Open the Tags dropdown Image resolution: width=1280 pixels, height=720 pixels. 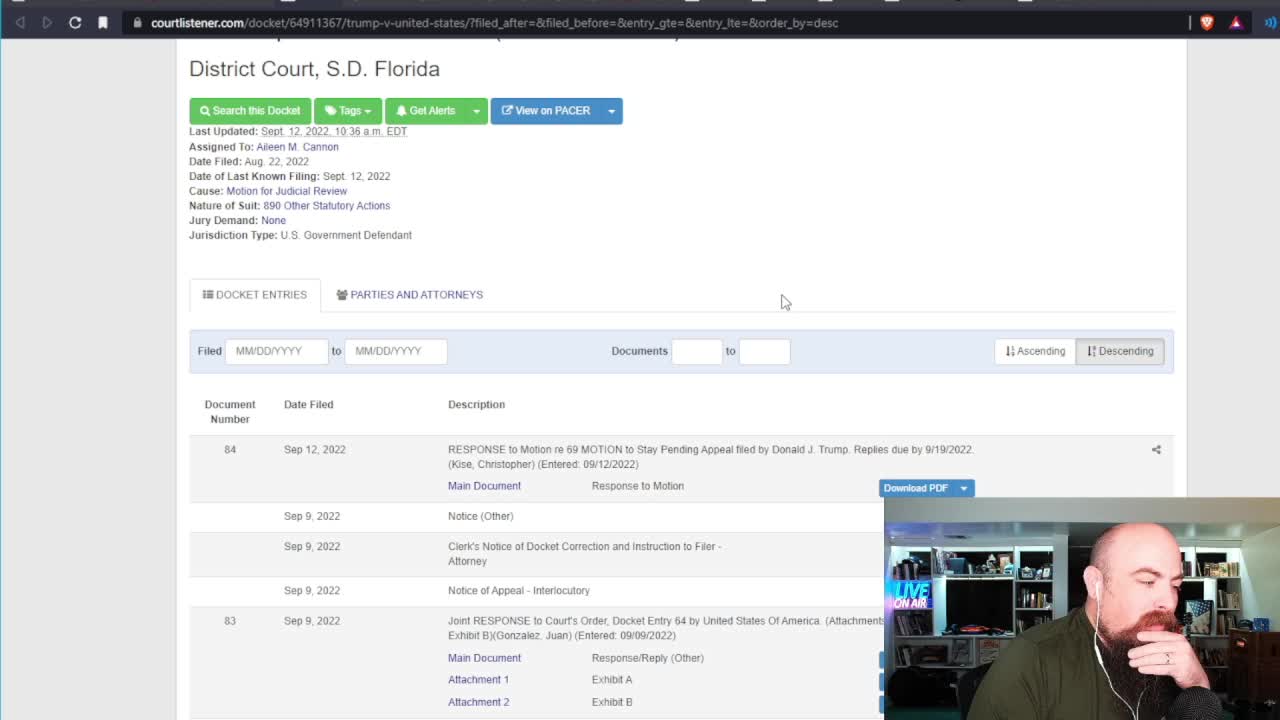(348, 111)
